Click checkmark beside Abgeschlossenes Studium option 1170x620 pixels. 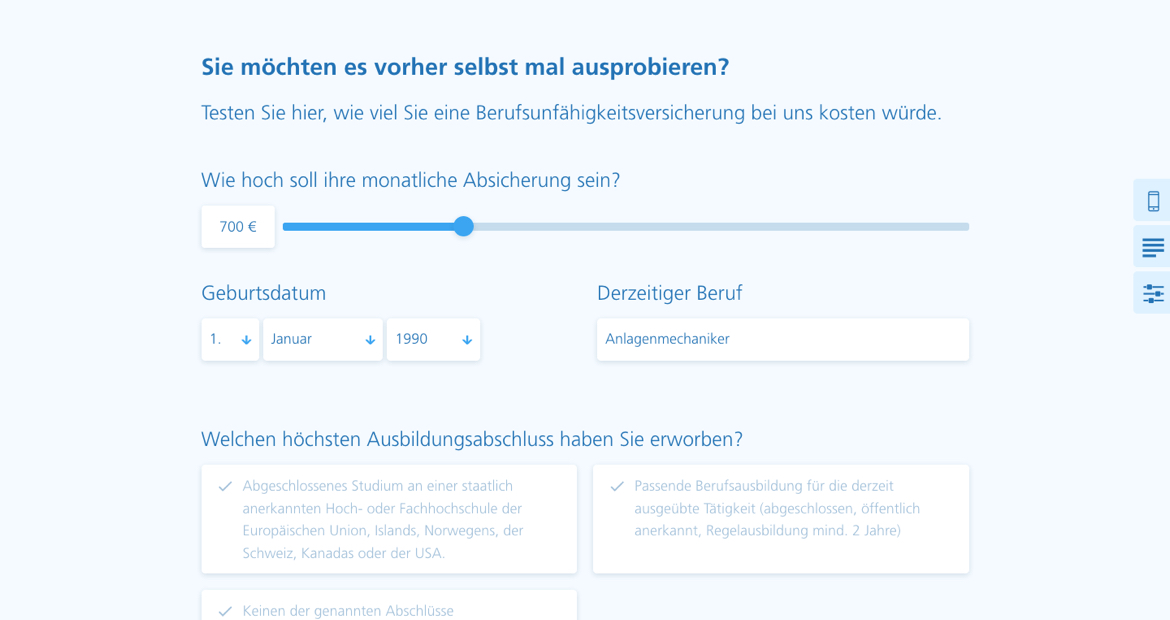pos(225,486)
